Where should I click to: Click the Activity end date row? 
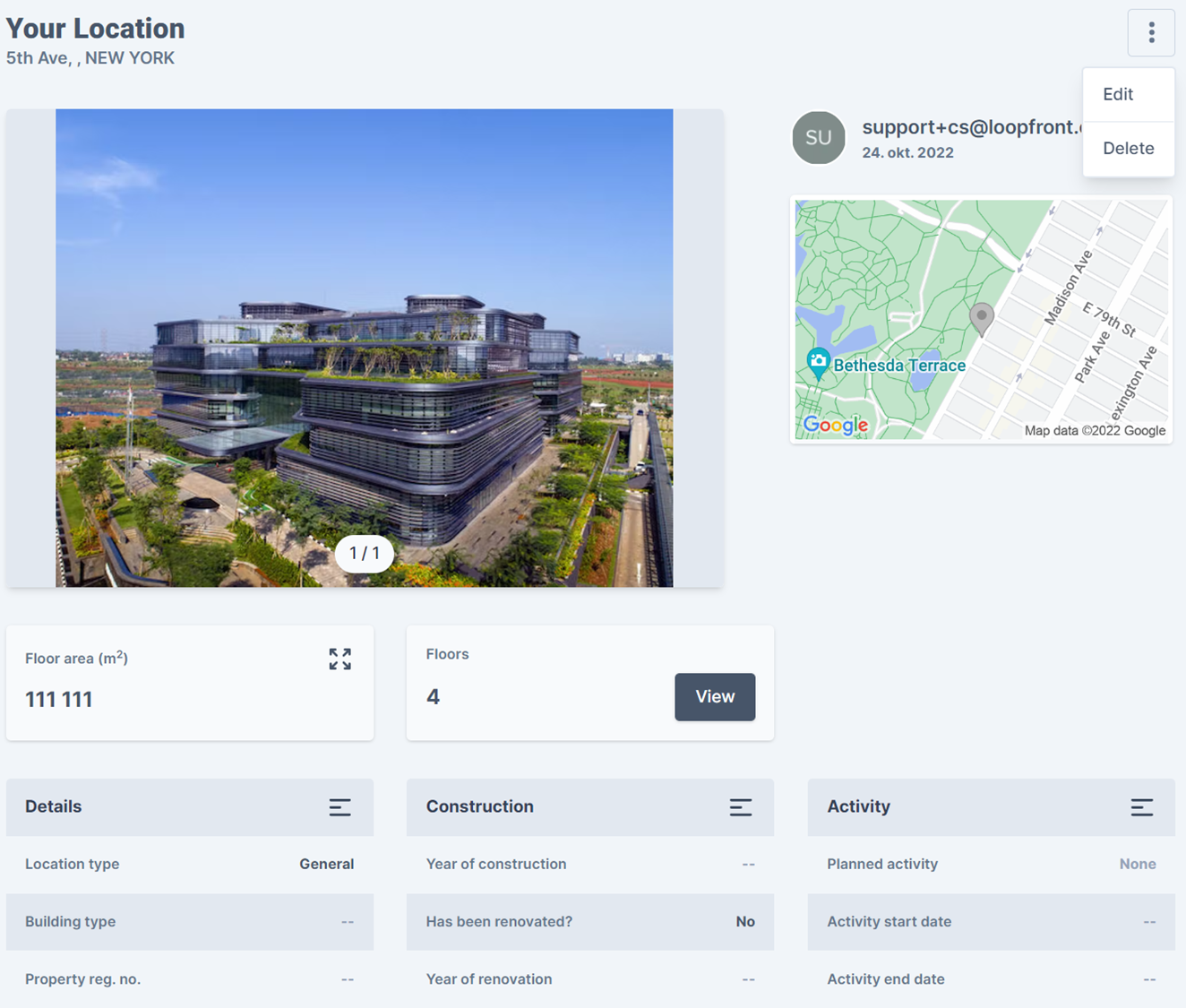992,979
